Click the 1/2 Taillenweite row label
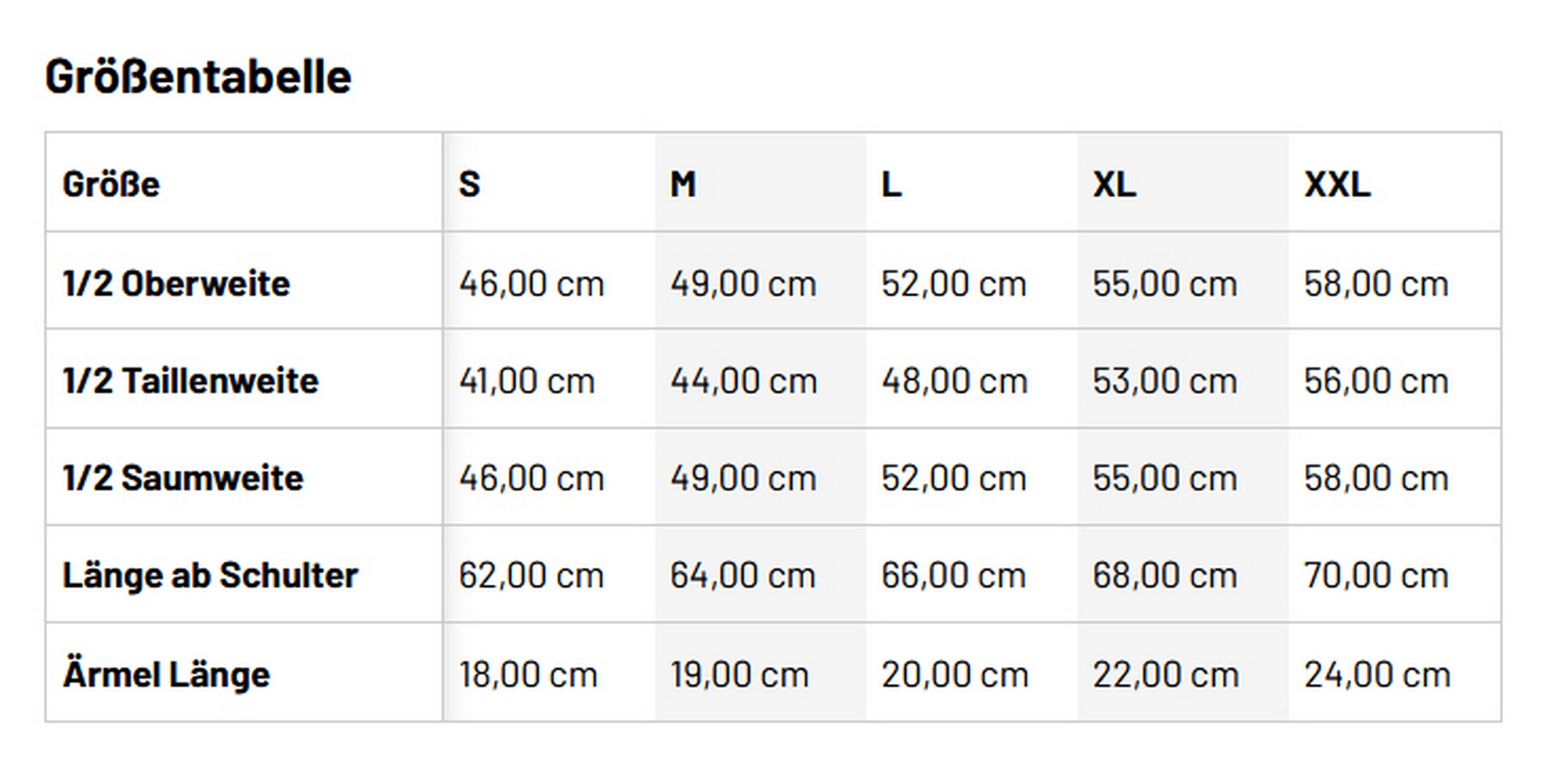 [x=191, y=381]
